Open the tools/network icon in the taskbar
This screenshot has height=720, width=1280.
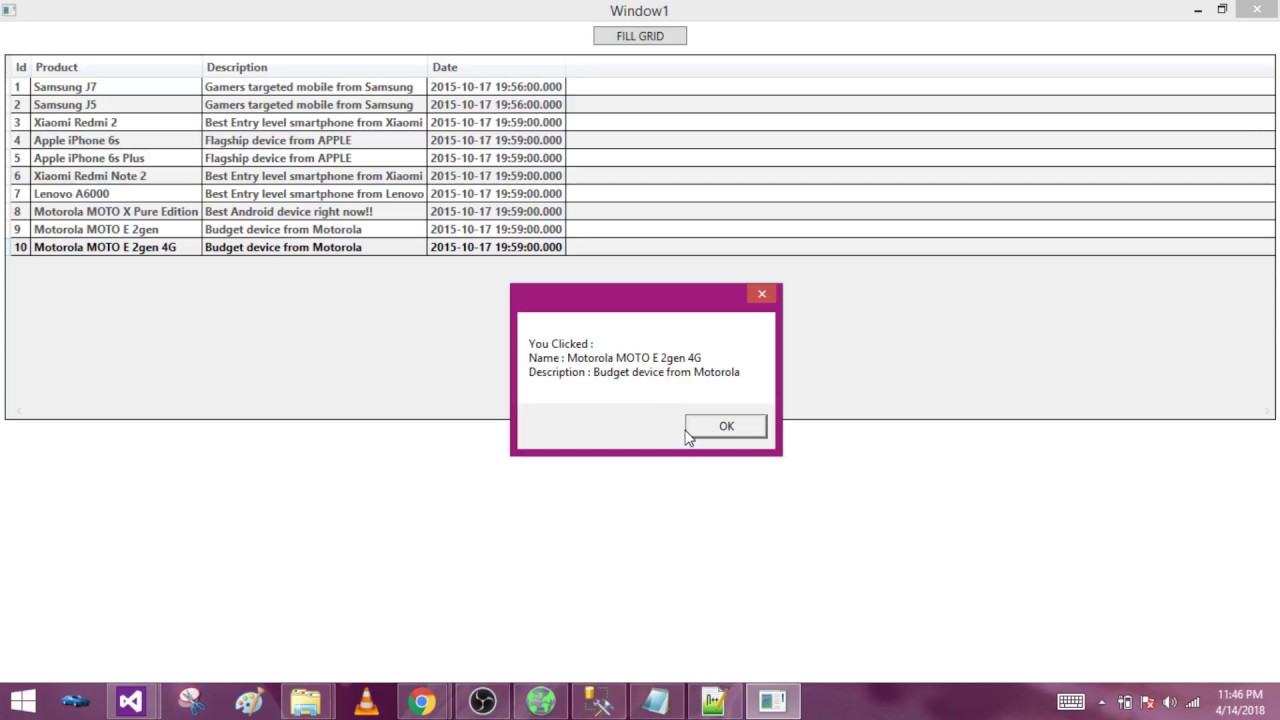[598, 701]
